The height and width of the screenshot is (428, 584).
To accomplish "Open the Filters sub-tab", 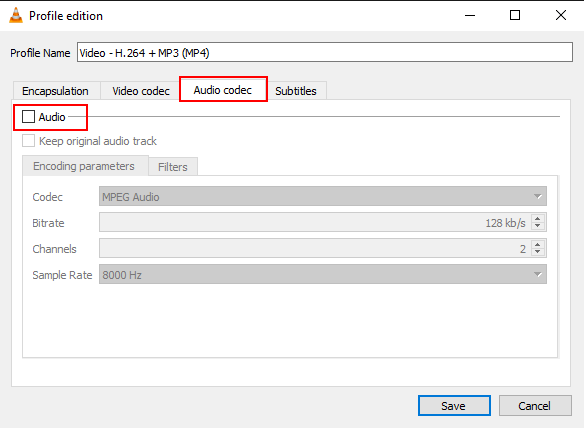I will click(173, 167).
